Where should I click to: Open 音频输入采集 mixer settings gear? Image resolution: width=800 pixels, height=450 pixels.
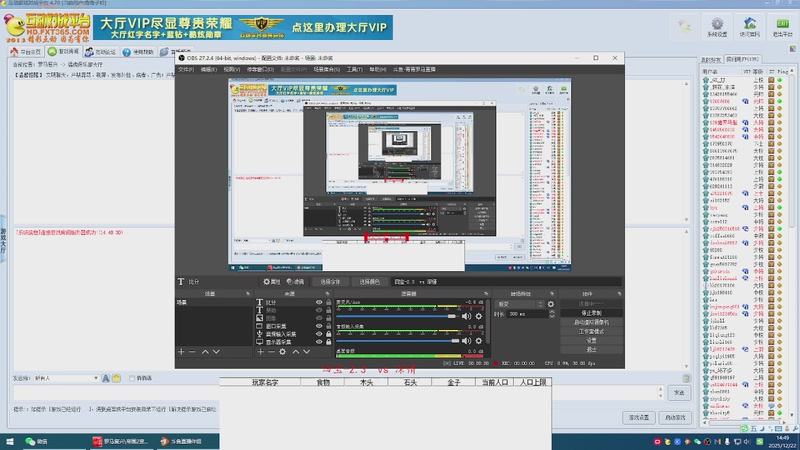[479, 341]
